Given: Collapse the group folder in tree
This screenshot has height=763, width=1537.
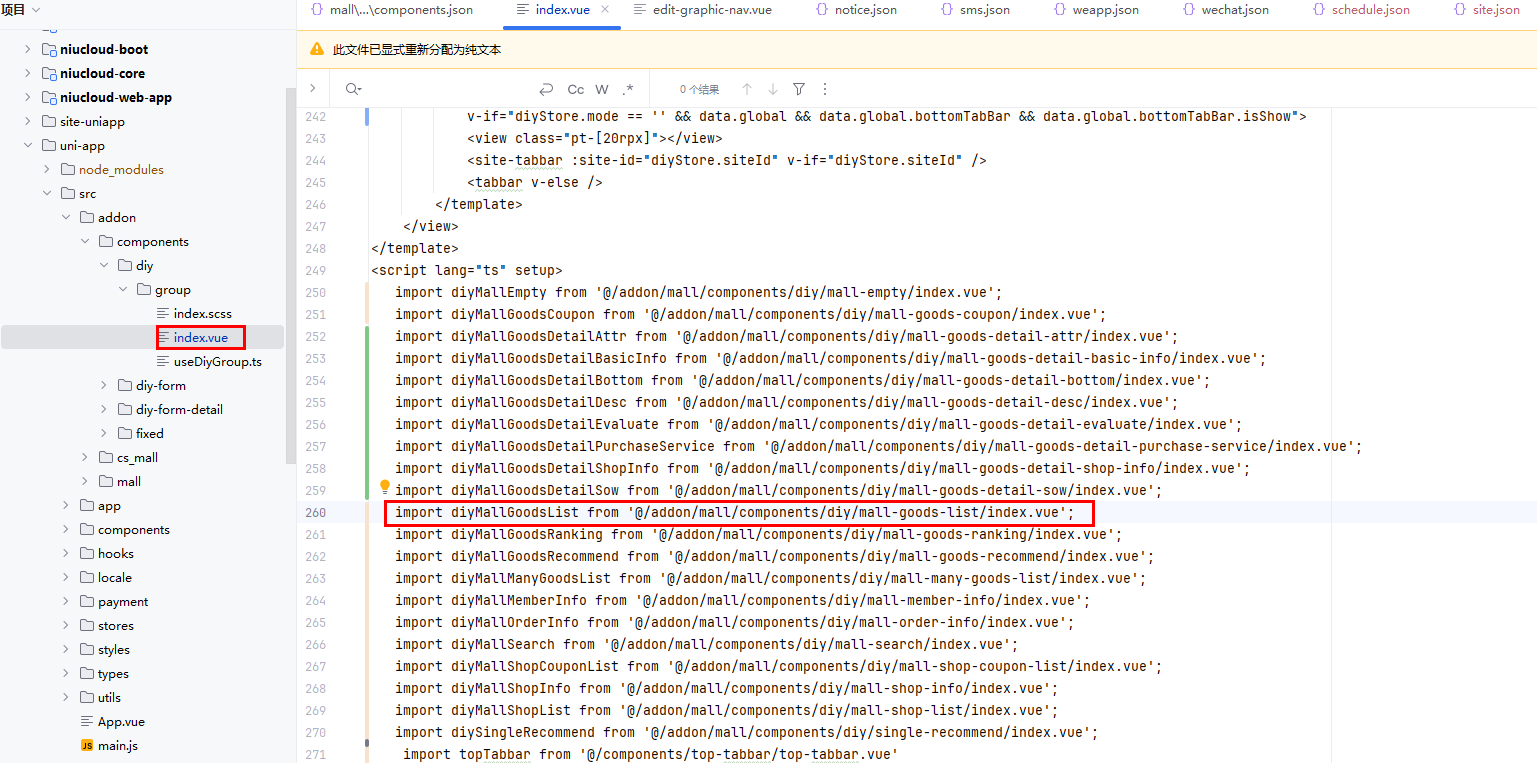Looking at the screenshot, I should coord(123,290).
